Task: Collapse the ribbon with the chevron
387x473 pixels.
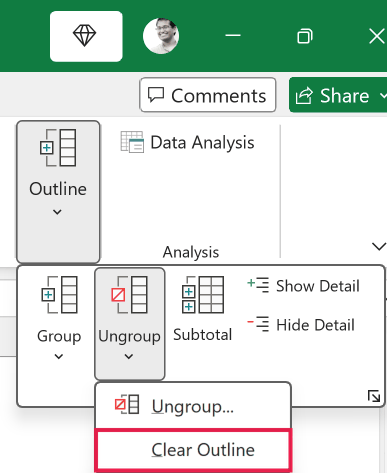Action: tap(379, 247)
